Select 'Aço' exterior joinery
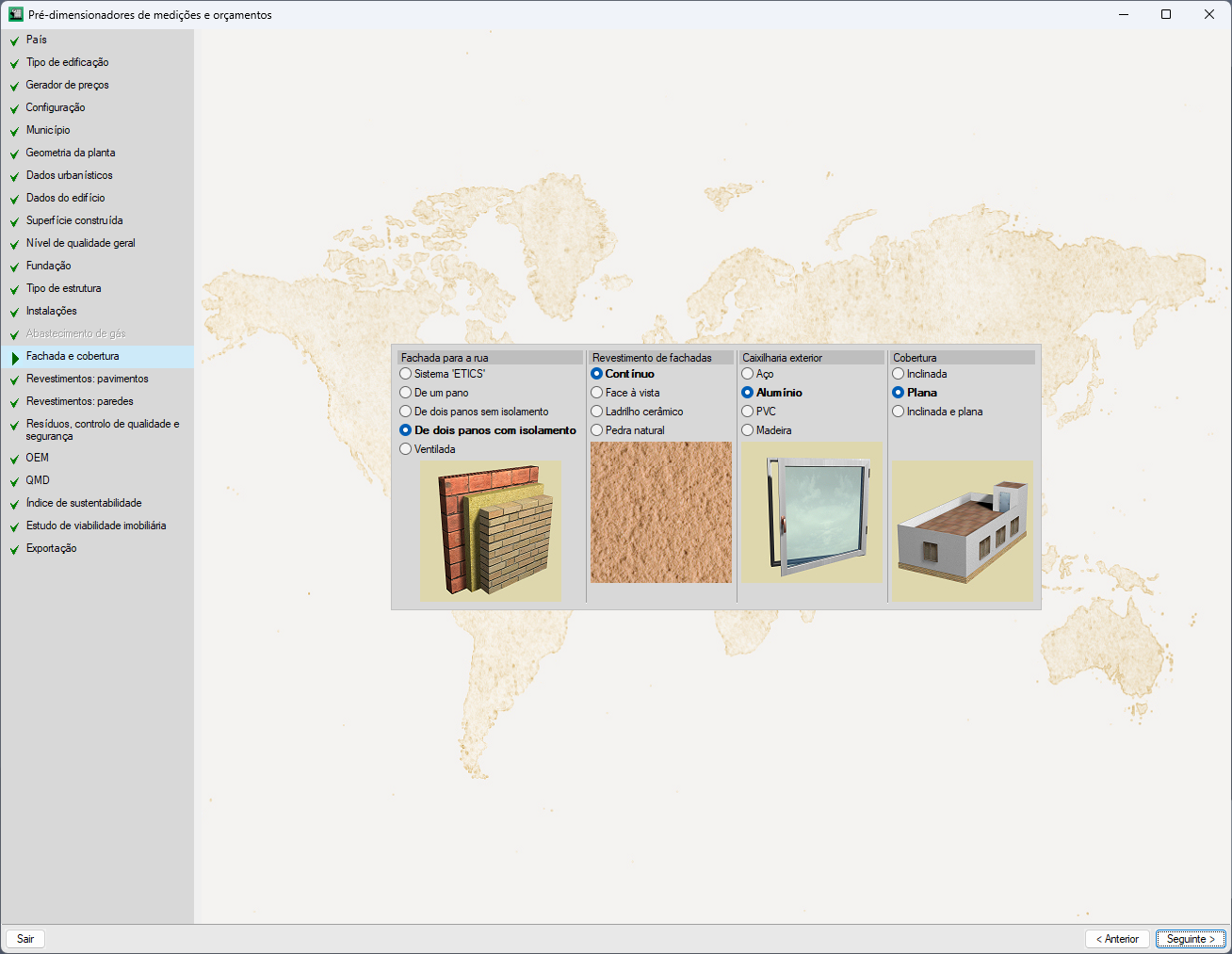Image resolution: width=1232 pixels, height=954 pixels. pos(757,374)
